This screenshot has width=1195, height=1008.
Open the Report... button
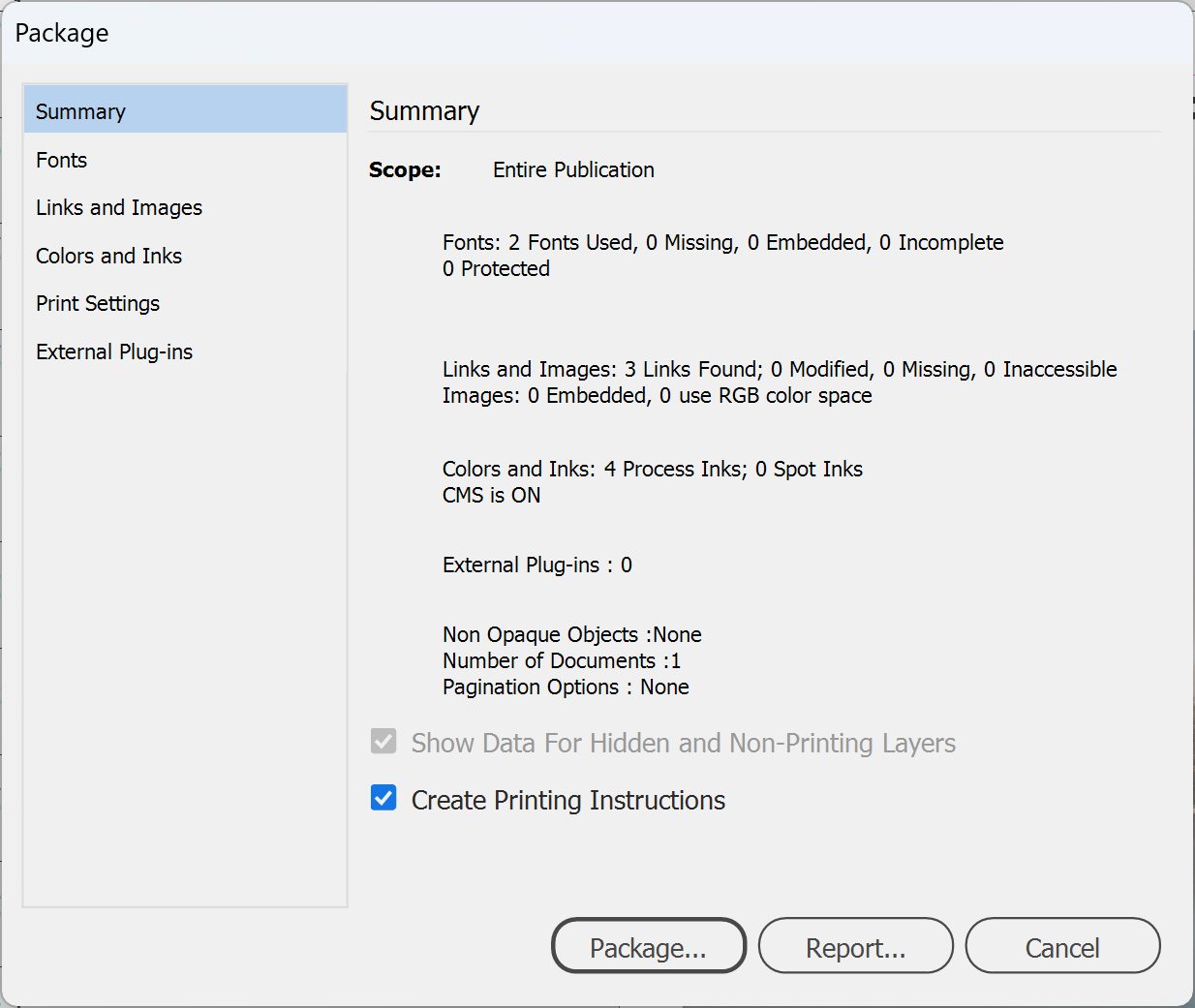pos(856,946)
